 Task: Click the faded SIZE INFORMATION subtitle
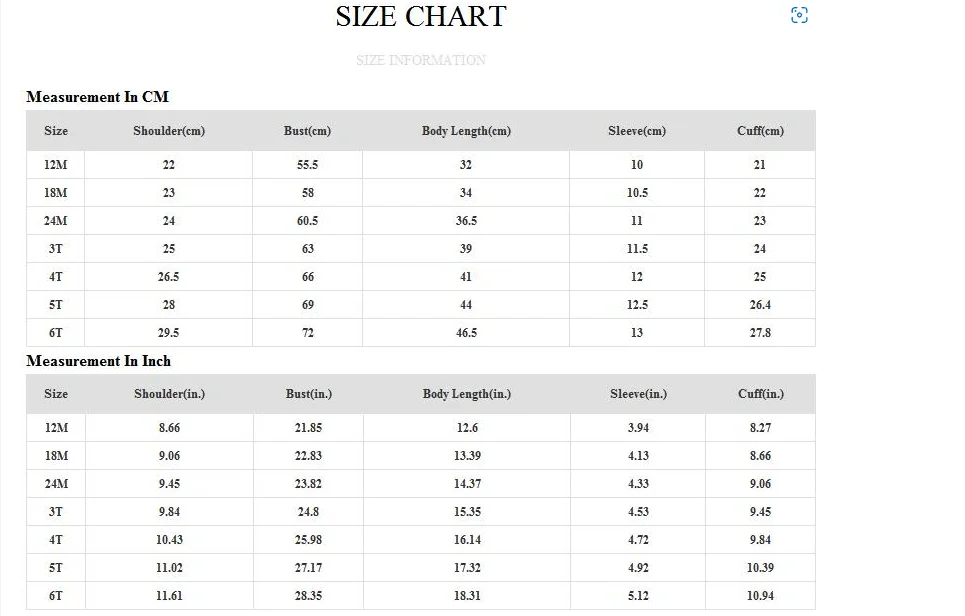(421, 60)
